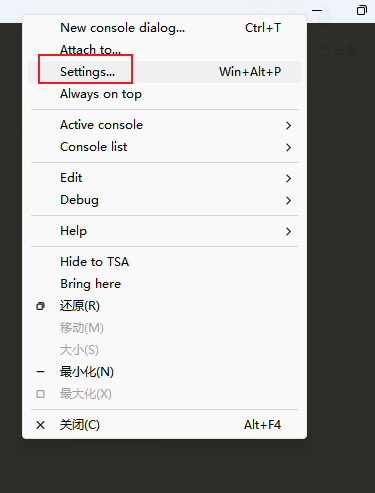
Task: Open the Help submenu
Action: tap(164, 231)
